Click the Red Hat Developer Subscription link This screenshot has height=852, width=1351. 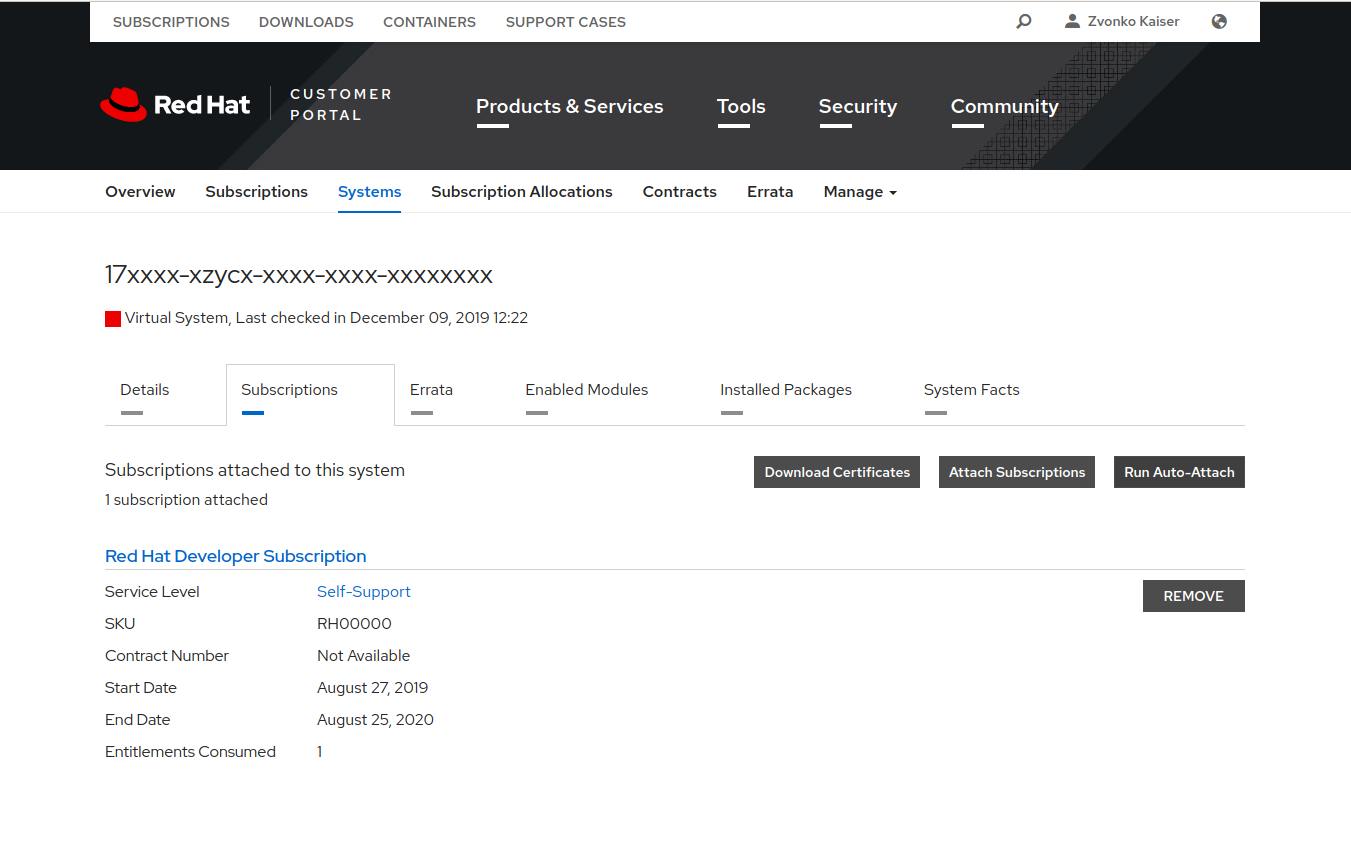(235, 555)
